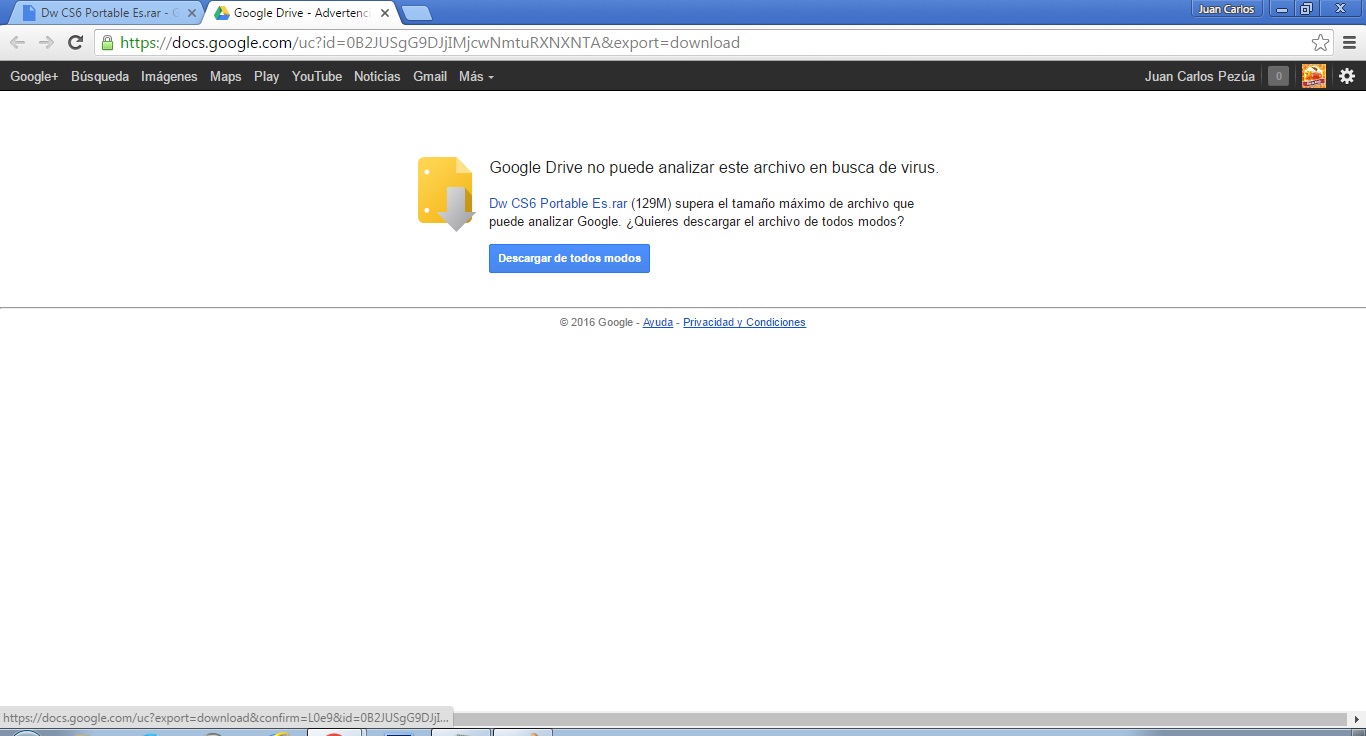Screen dimensions: 1366x736
Task: Click the © 2016 Google footer text
Action: (x=596, y=322)
